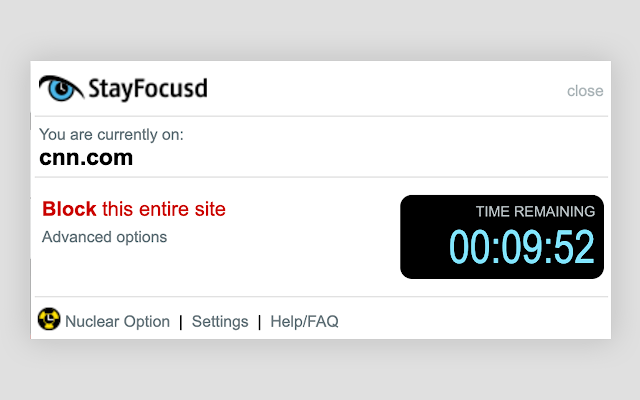640x400 pixels.
Task: Open Advanced options
Action: coord(104,237)
